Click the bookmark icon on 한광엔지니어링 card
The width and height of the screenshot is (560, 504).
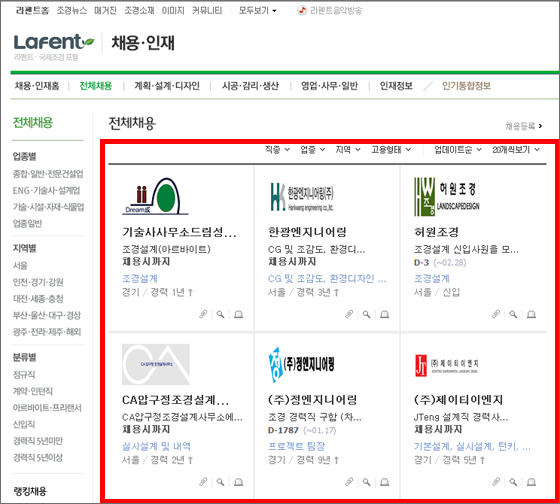click(385, 314)
